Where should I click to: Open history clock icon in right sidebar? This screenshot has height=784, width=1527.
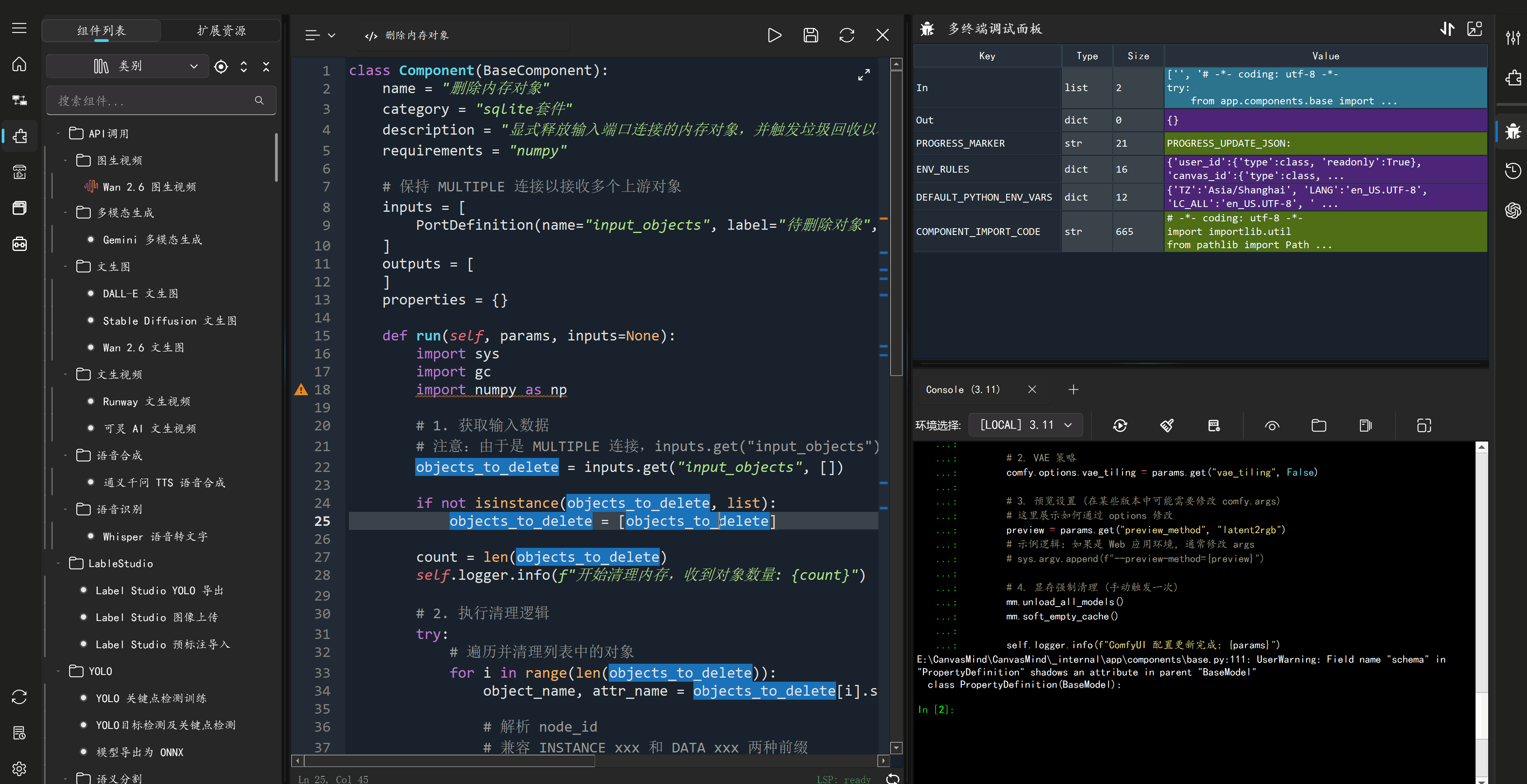(x=1513, y=171)
